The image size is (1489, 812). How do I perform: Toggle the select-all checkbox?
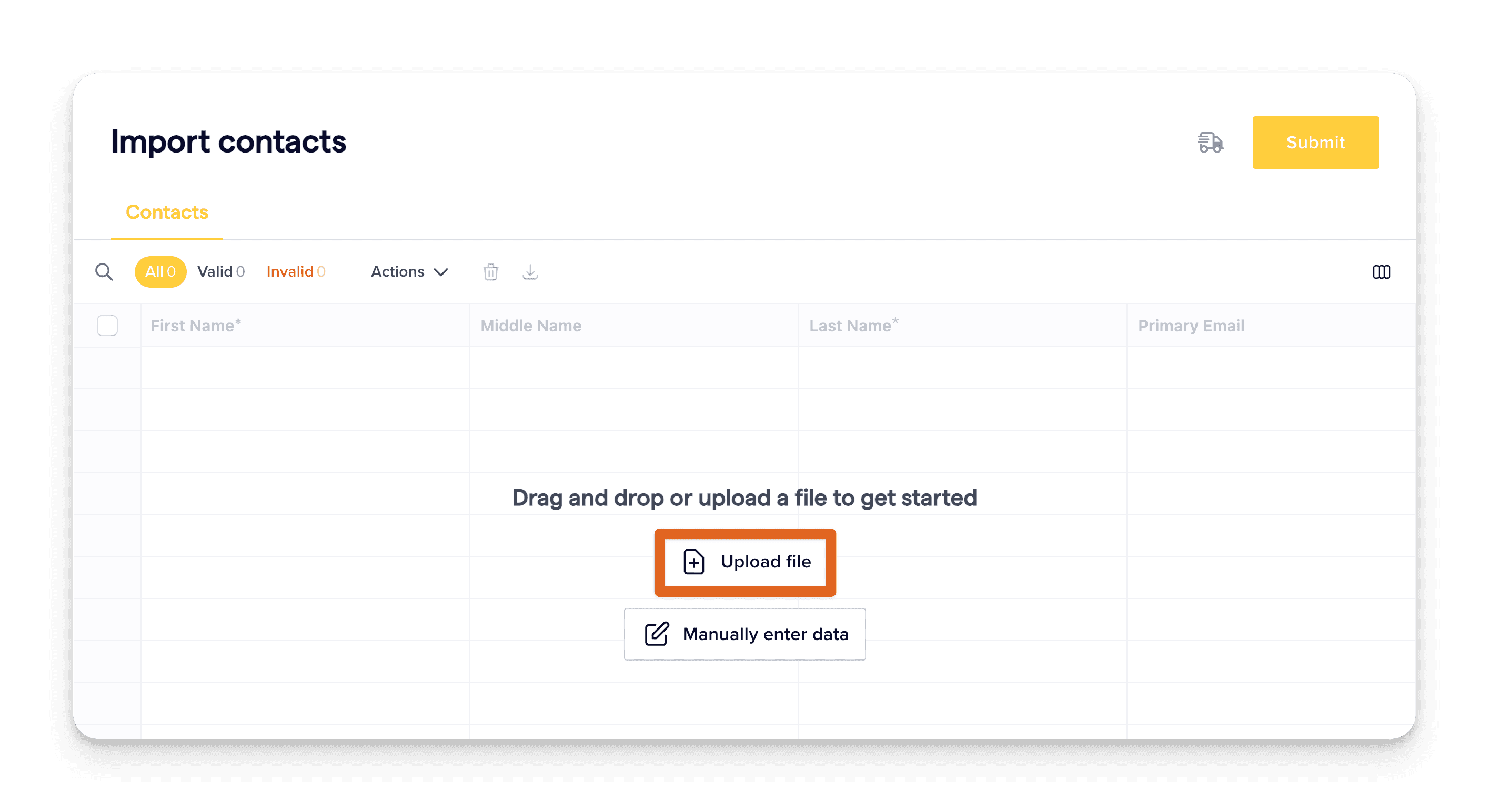pos(107,326)
